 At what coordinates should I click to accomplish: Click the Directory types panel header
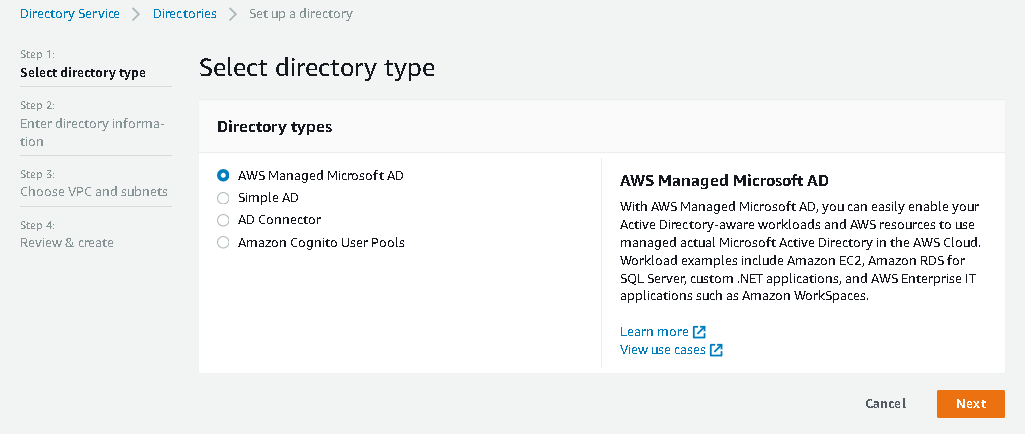coord(275,127)
